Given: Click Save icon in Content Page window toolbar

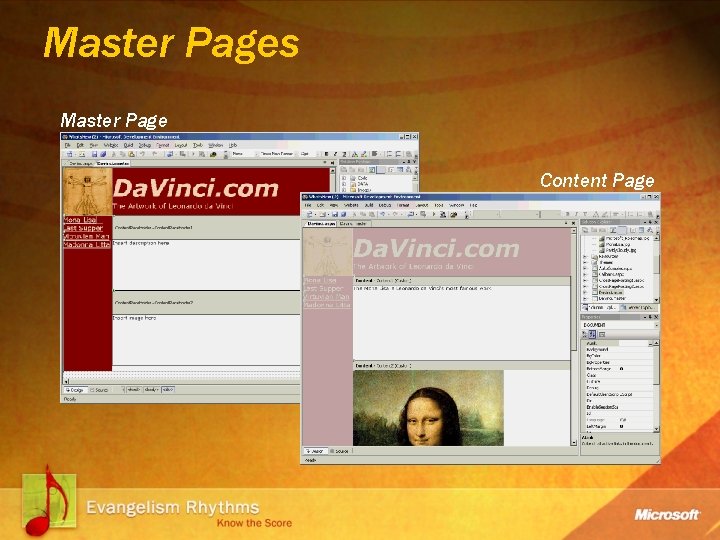Looking at the screenshot, I should pos(335,214).
